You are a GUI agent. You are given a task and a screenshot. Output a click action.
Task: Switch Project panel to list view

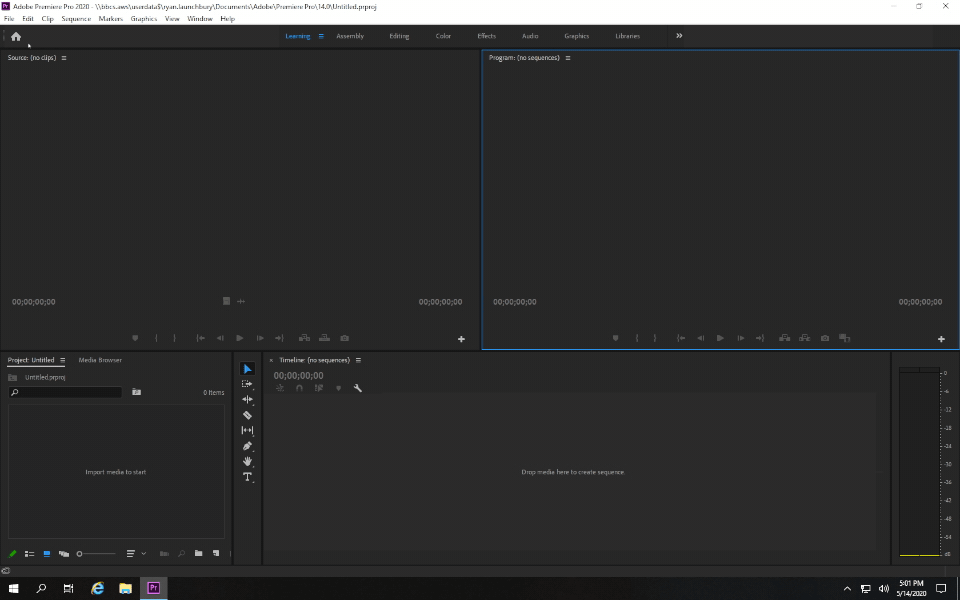pos(30,553)
